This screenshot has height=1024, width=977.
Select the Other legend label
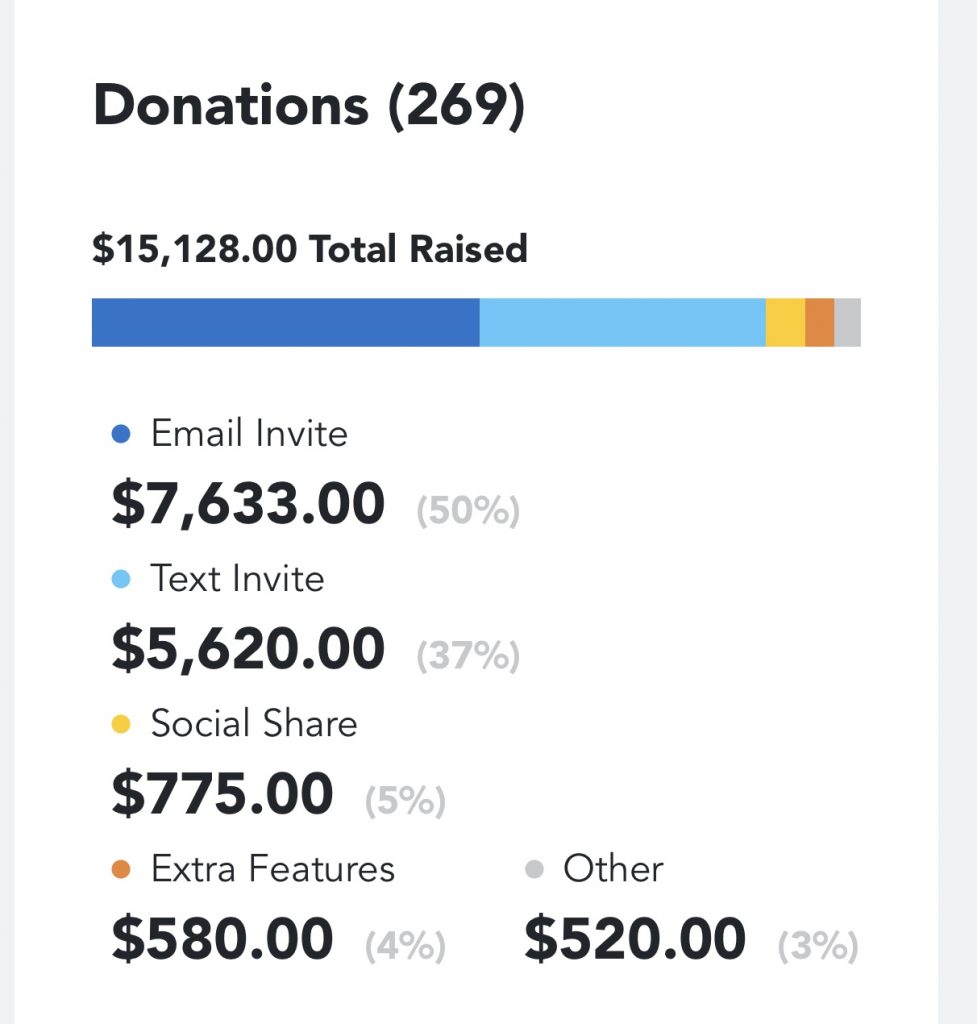click(613, 869)
